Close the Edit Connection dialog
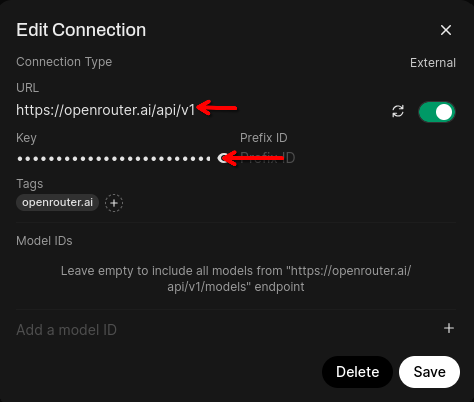This screenshot has height=402, width=474. point(446,30)
